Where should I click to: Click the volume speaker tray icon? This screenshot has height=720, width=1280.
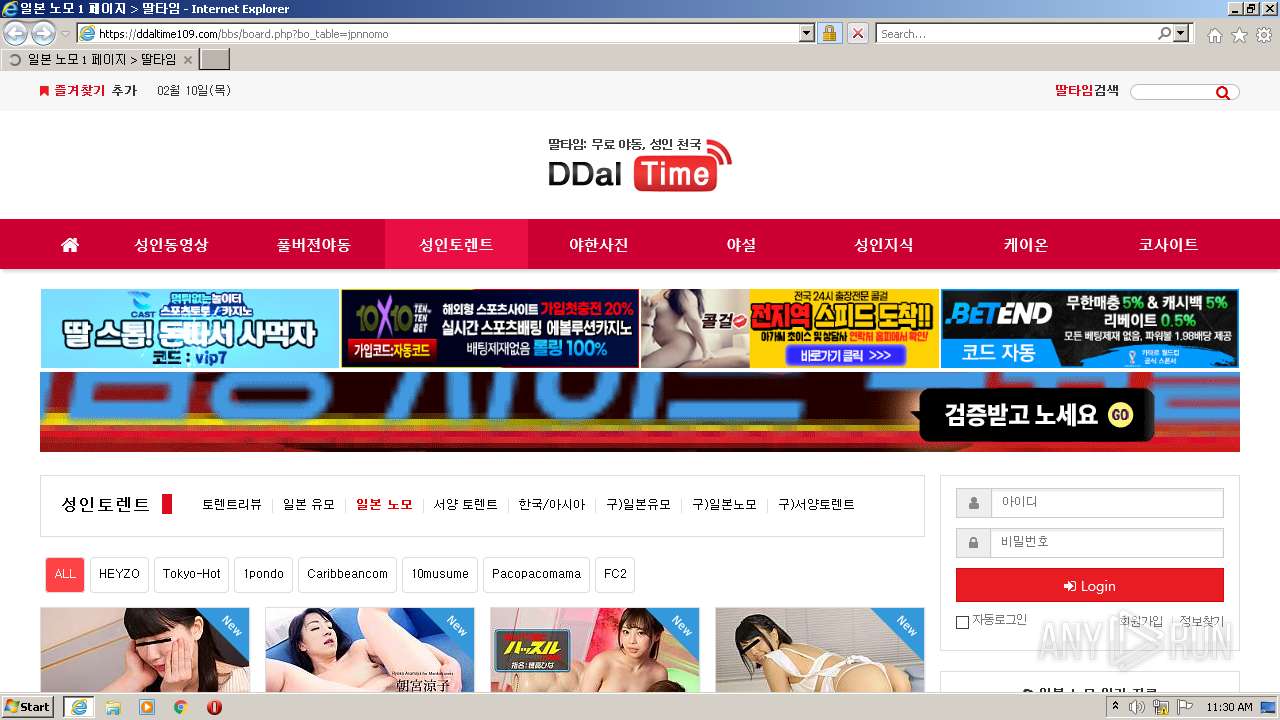point(1137,707)
